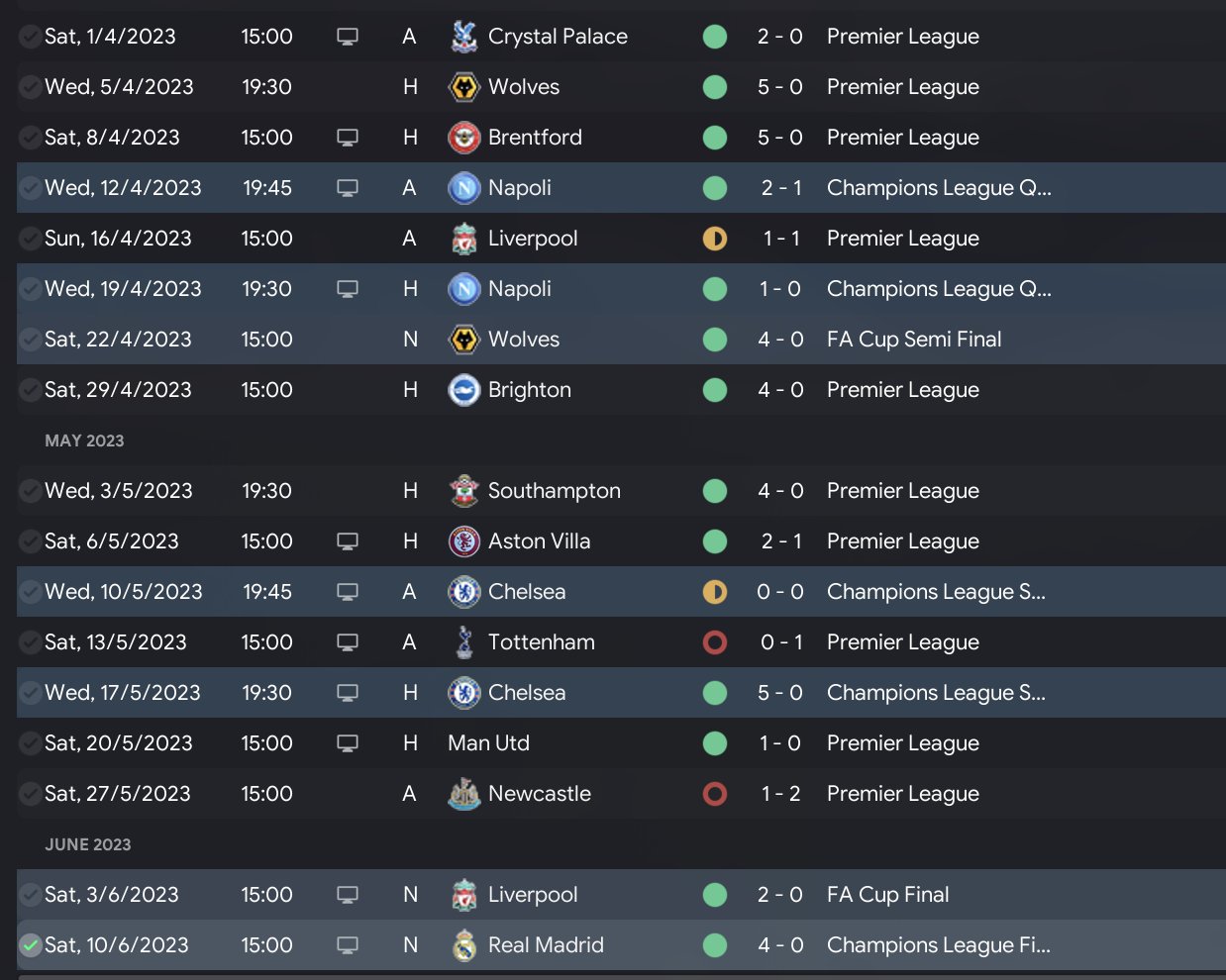The width and height of the screenshot is (1226, 980).
Task: Click the TV icon on Real Madrid fixture
Action: [x=348, y=945]
